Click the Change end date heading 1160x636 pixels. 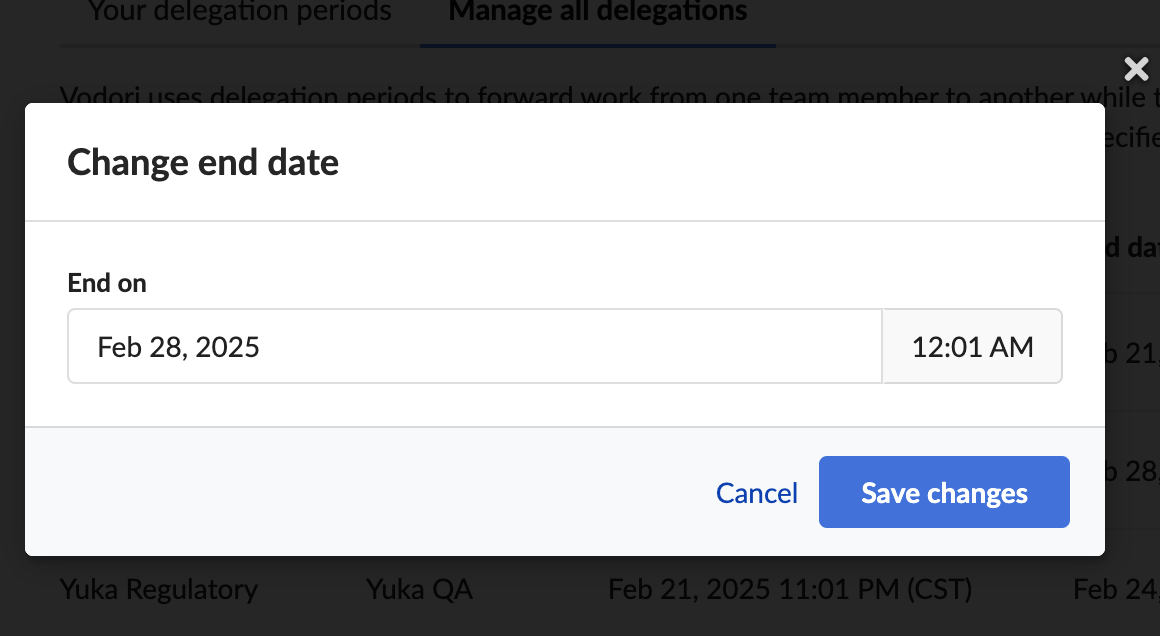(x=203, y=162)
